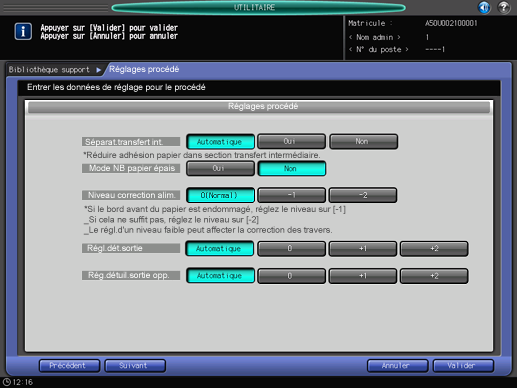Viewport: 517px width, 388px height.
Task: Set Séparat.transfert int. to Automatique
Action: [220, 142]
